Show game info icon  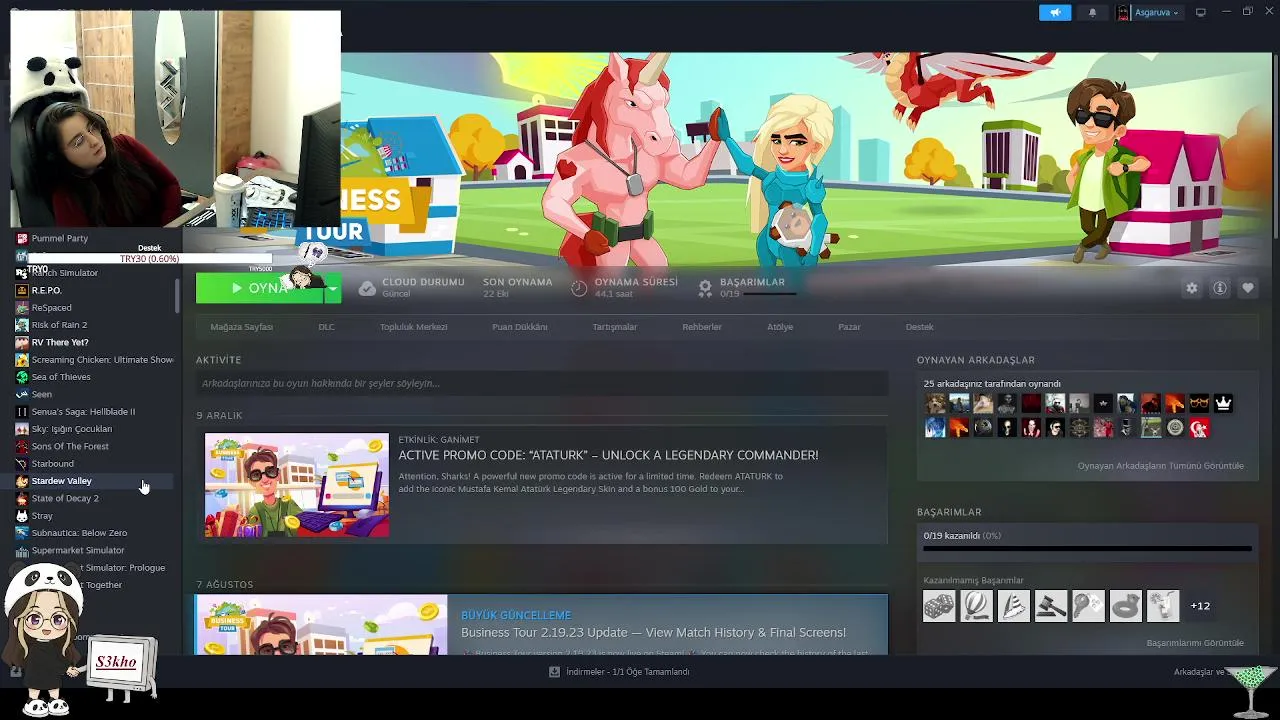(x=1220, y=288)
